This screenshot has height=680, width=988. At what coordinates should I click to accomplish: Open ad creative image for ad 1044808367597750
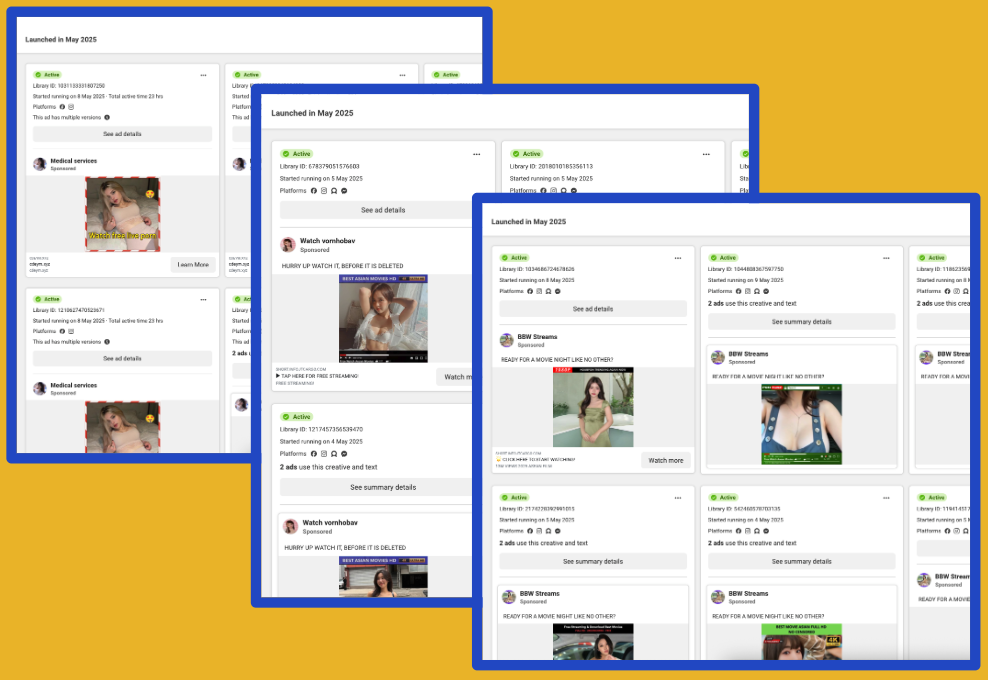801,425
